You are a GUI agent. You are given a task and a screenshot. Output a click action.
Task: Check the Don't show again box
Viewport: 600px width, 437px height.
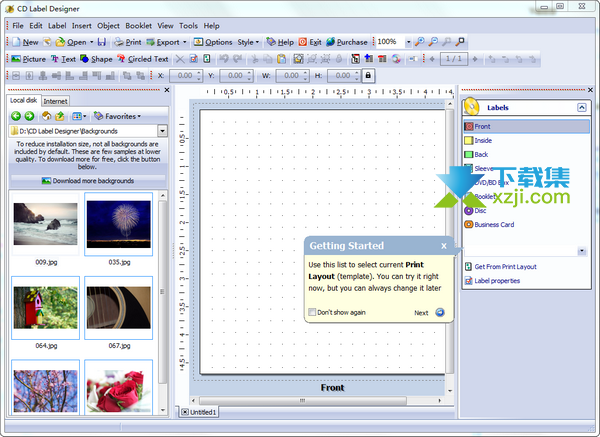tap(312, 312)
